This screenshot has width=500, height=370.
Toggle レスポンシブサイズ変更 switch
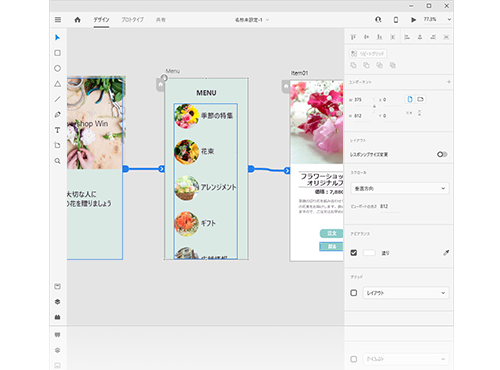[442, 154]
